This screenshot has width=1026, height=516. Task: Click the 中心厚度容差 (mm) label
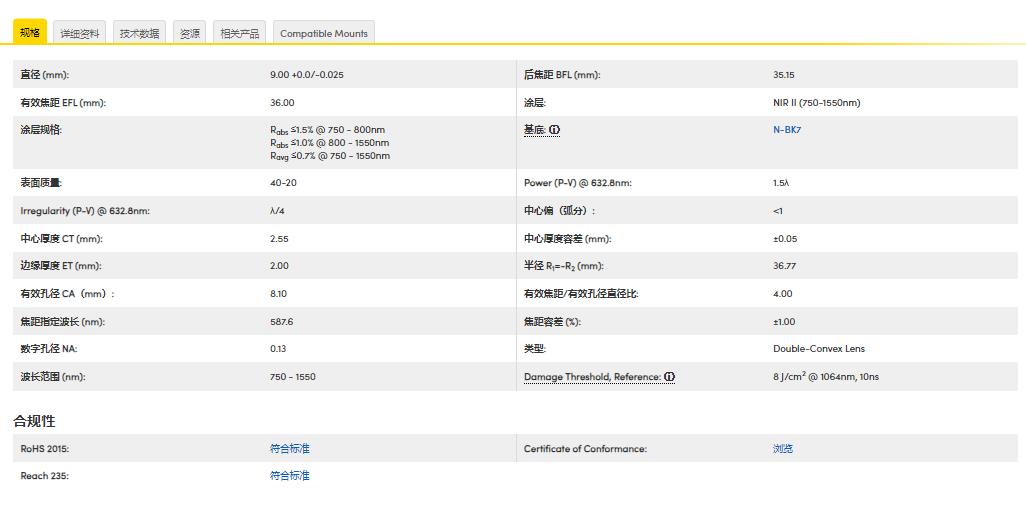tap(567, 239)
